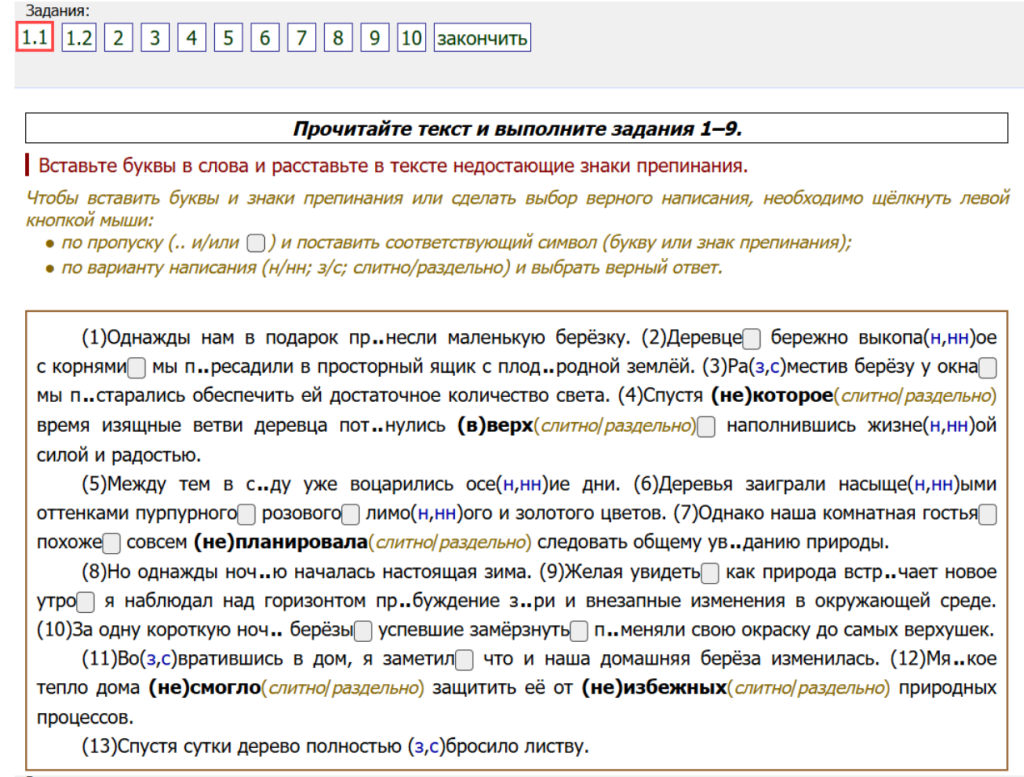
Task: Open task 1.2 in the task list
Action: pyautogui.click(x=78, y=39)
